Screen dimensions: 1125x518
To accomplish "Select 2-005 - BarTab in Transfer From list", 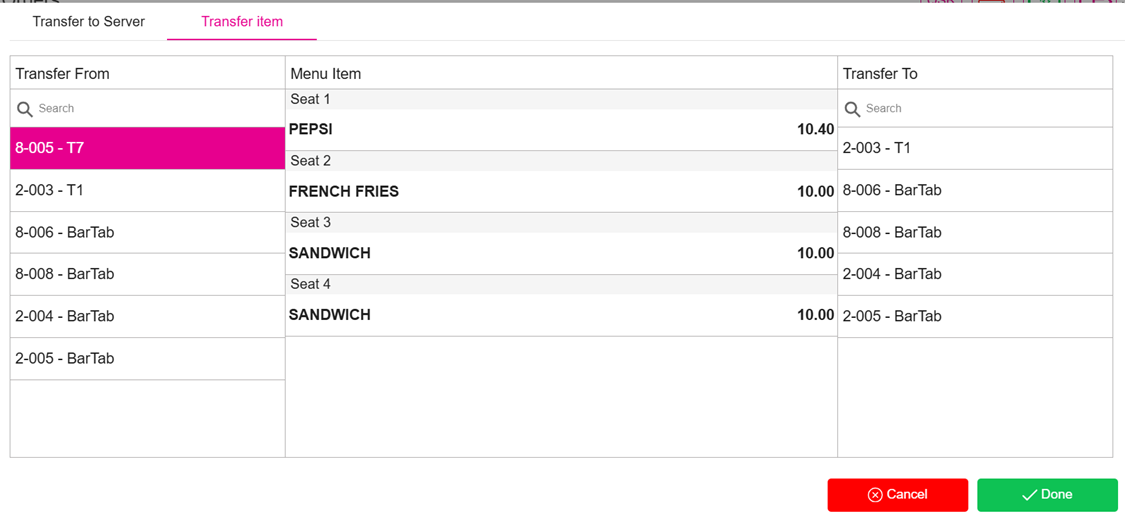I will click(147, 358).
